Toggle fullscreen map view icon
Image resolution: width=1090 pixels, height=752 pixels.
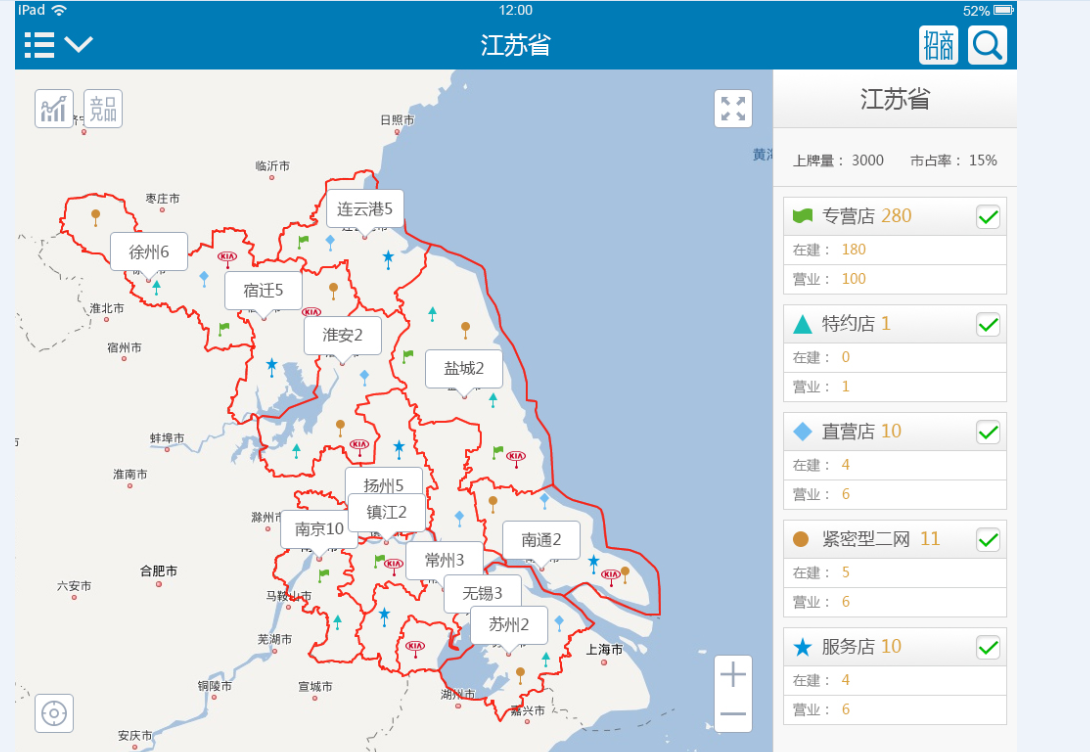click(x=733, y=109)
